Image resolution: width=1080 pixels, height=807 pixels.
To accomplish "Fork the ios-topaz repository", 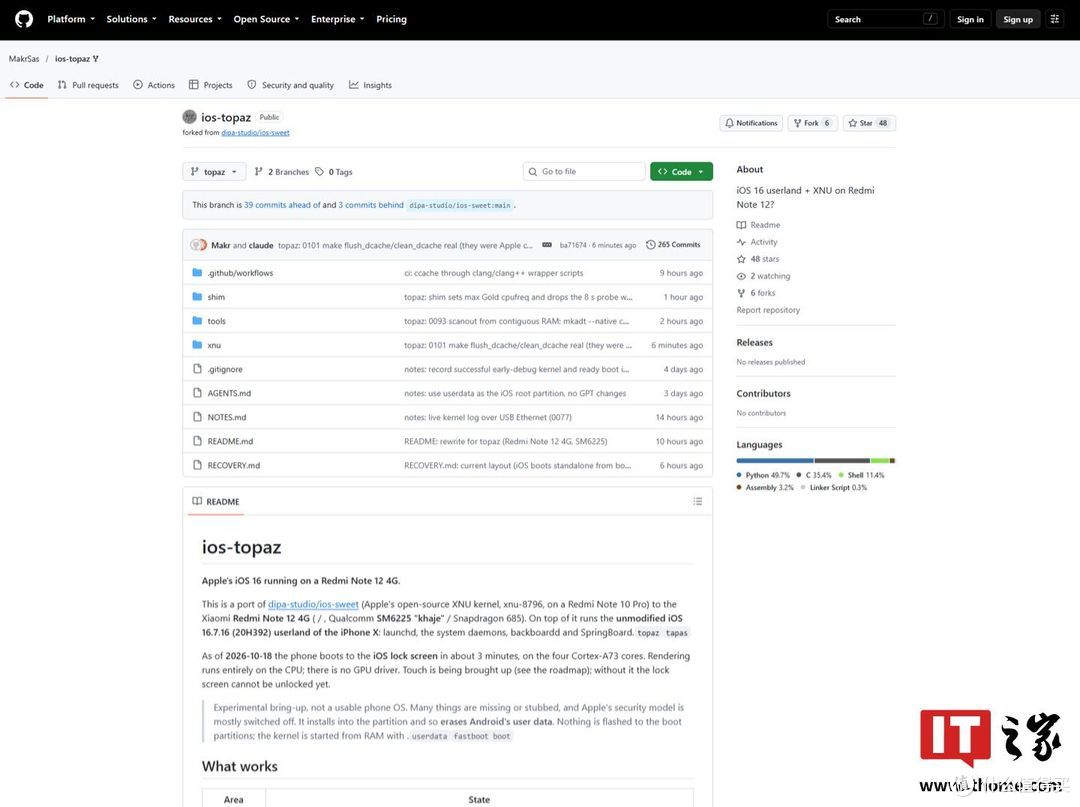I will 812,123.
